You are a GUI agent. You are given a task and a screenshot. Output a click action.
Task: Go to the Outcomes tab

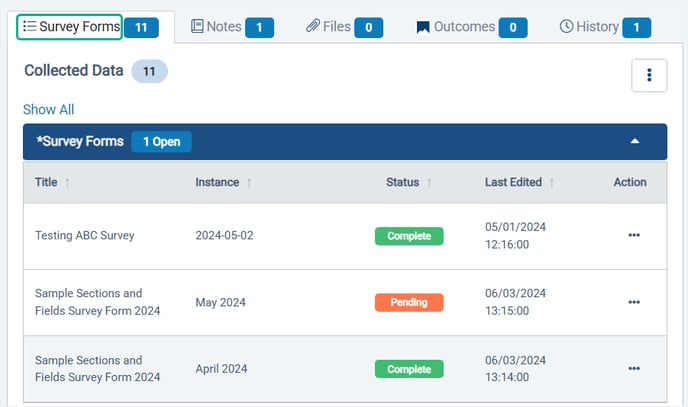point(457,27)
